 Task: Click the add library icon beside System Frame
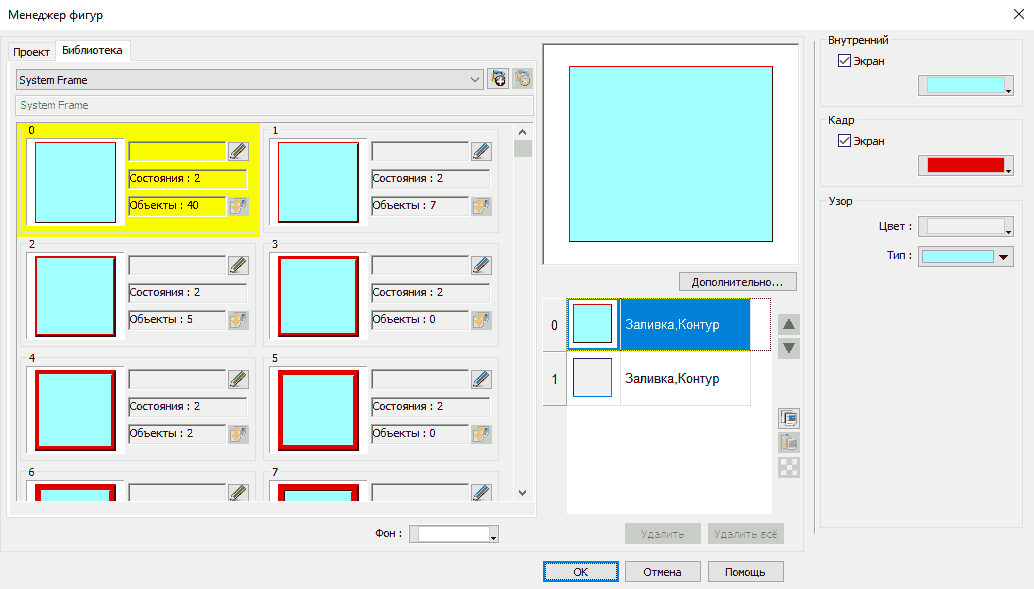click(498, 79)
